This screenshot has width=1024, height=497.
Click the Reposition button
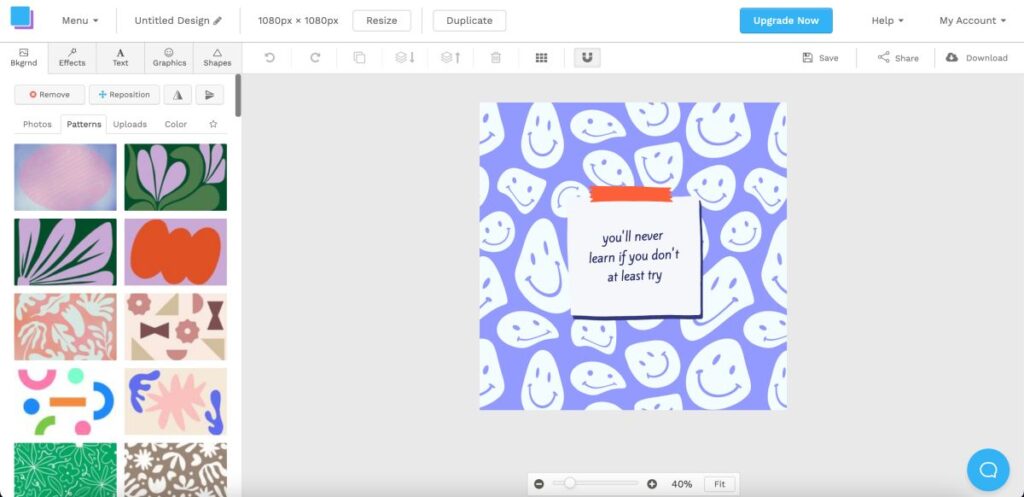[x=124, y=95]
